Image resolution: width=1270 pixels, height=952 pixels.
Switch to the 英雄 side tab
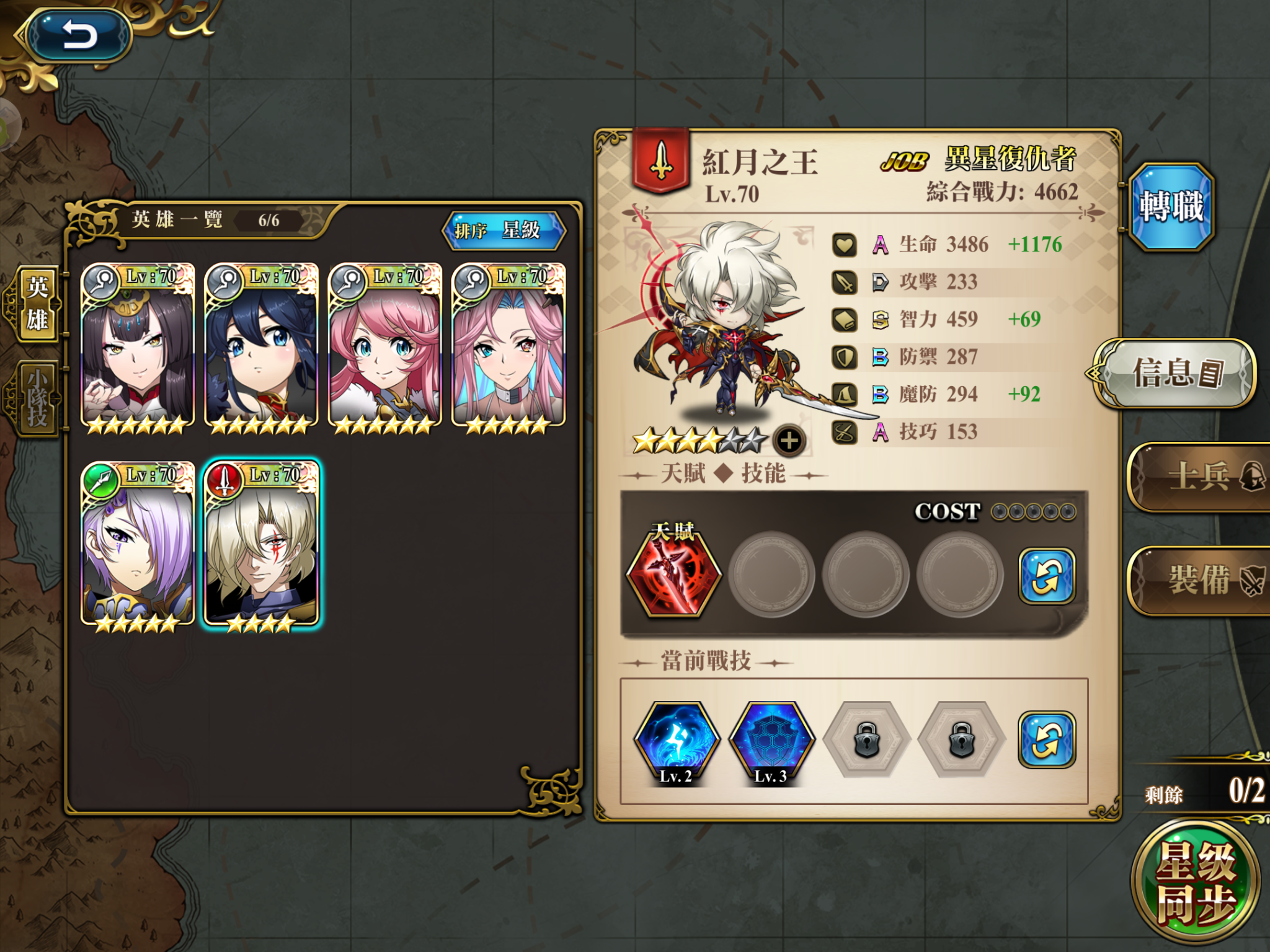click(36, 304)
